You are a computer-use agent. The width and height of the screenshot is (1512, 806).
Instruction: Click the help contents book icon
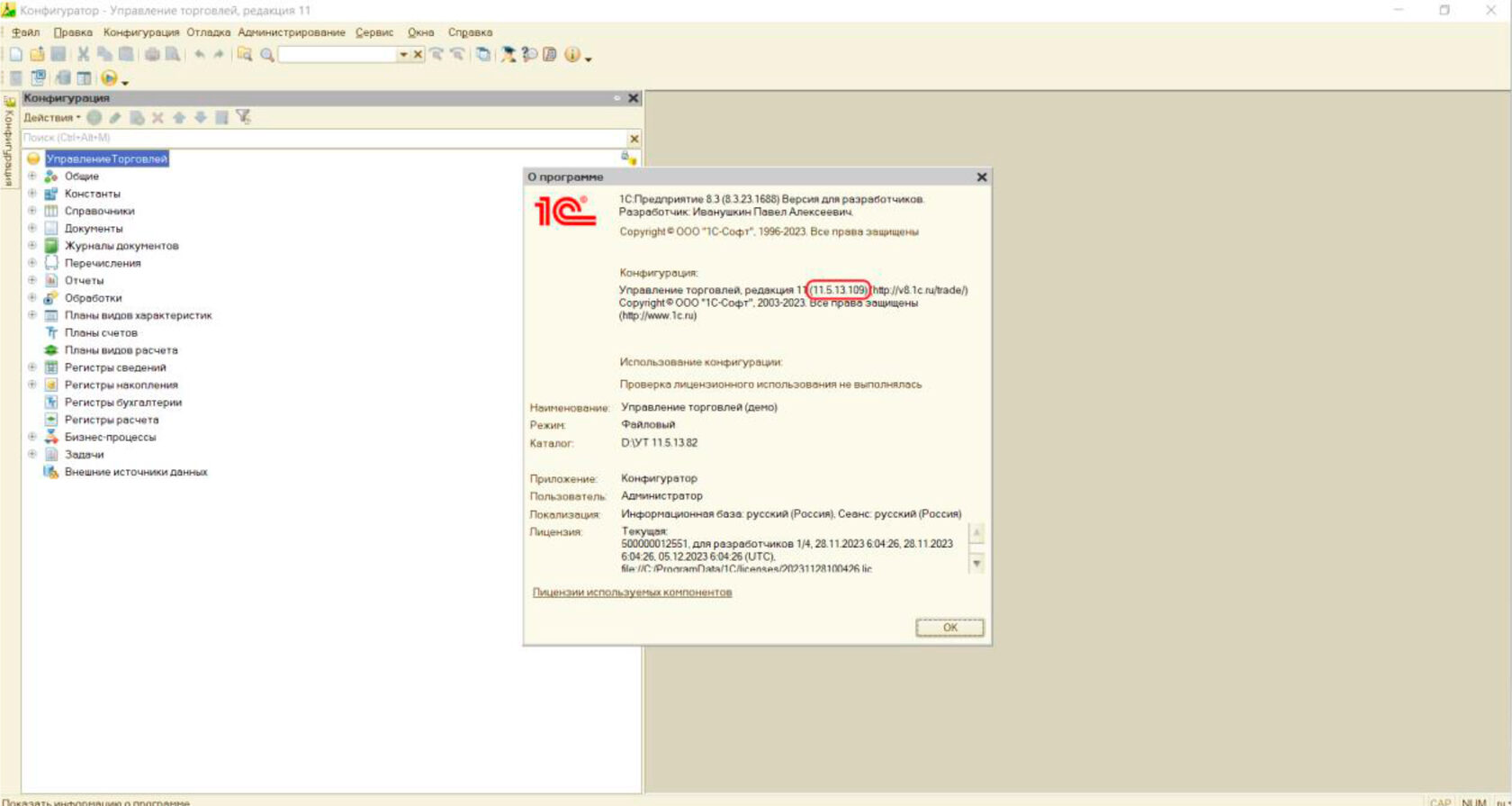pos(550,55)
